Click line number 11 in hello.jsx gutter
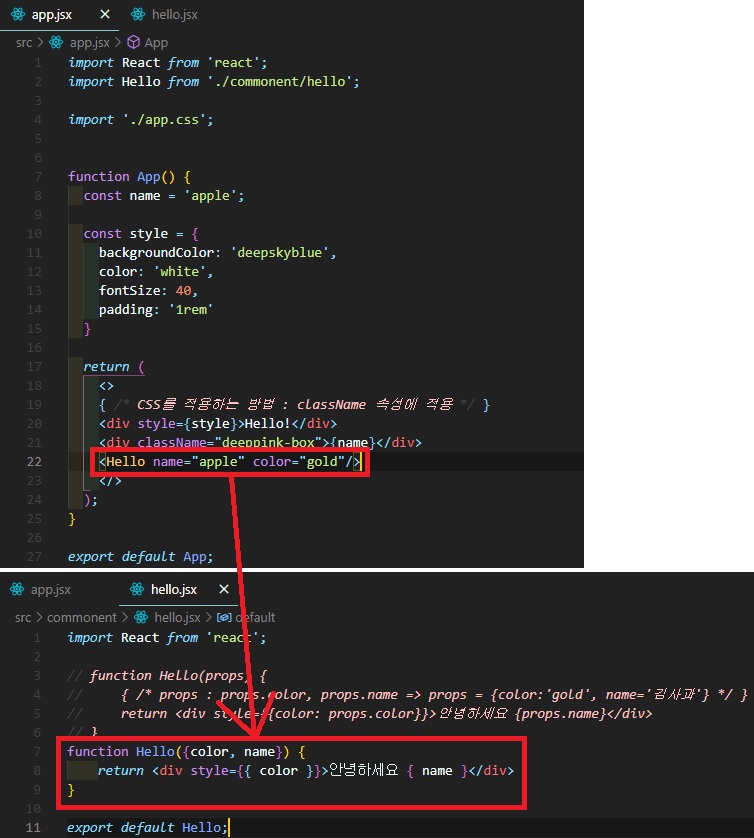The height and width of the screenshot is (838, 754). pos(33,828)
